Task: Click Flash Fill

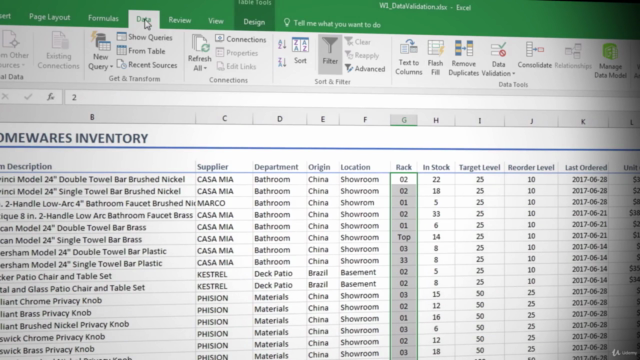Action: point(436,58)
